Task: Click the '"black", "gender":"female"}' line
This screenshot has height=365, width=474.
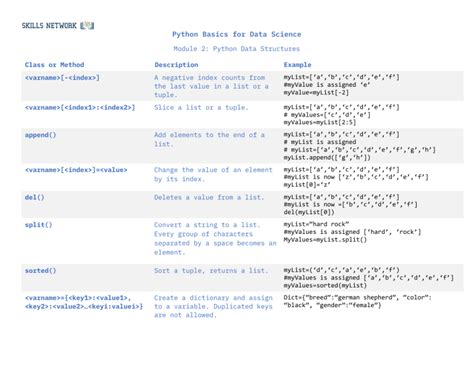Action: (x=332, y=305)
